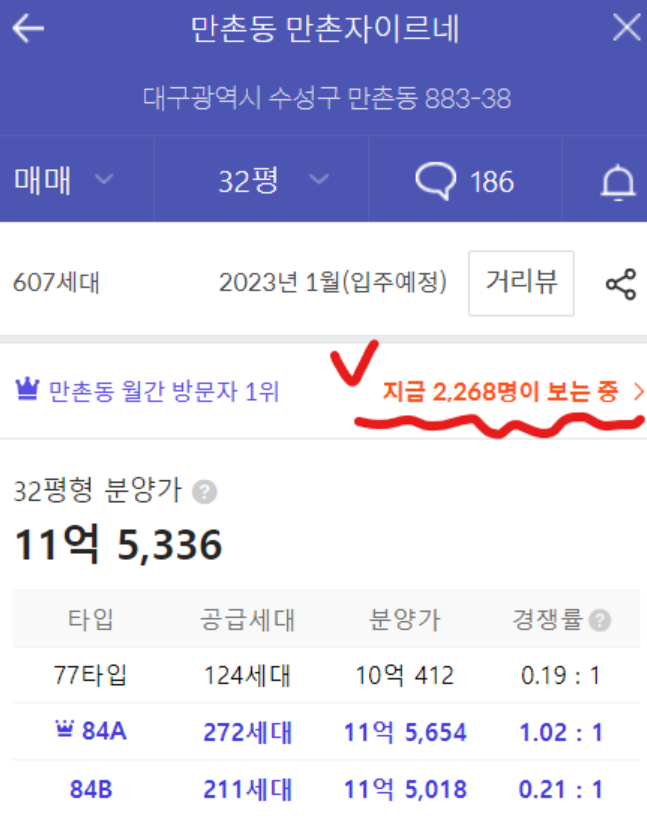Click the help icon next to 32평형 분양가

click(x=204, y=491)
